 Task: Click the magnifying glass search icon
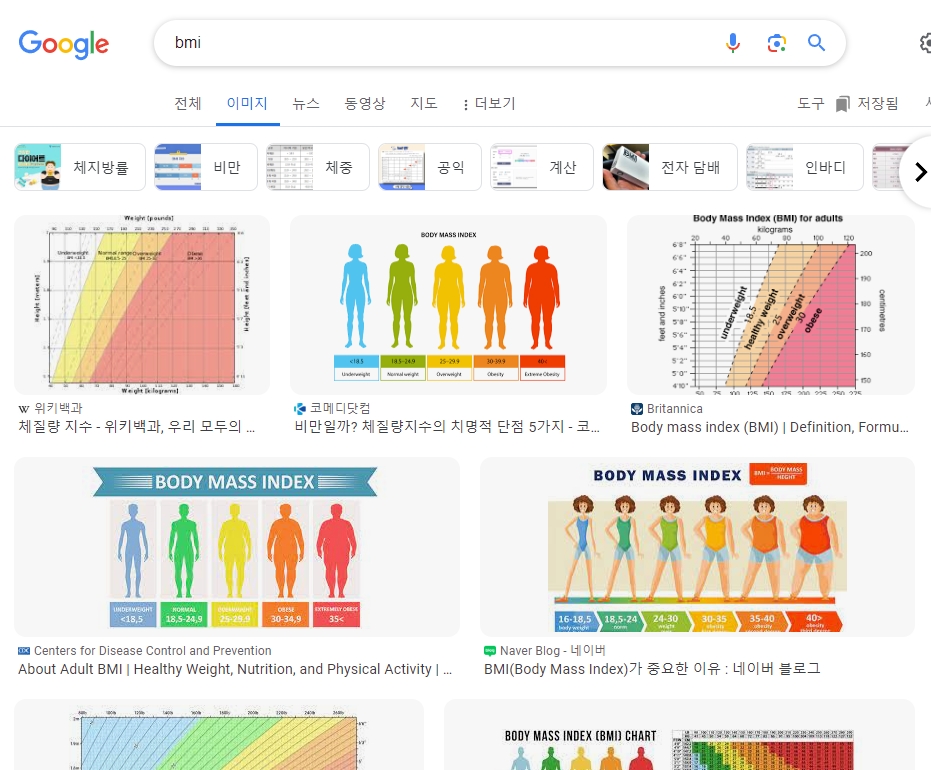click(x=816, y=43)
